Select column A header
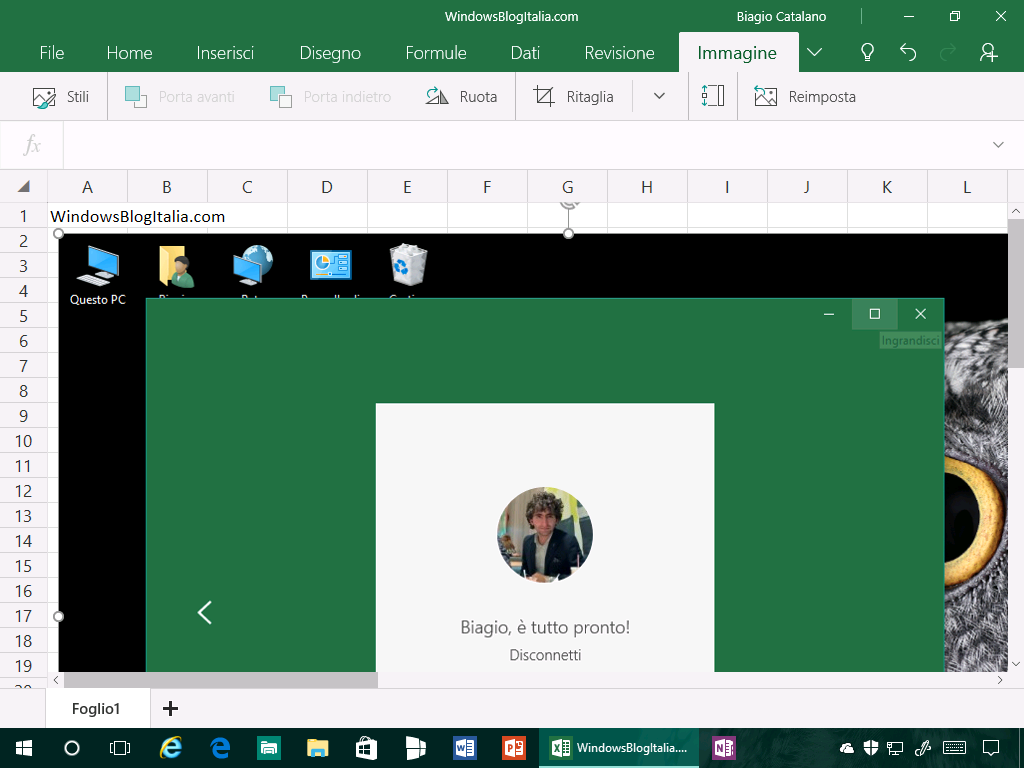 88,187
